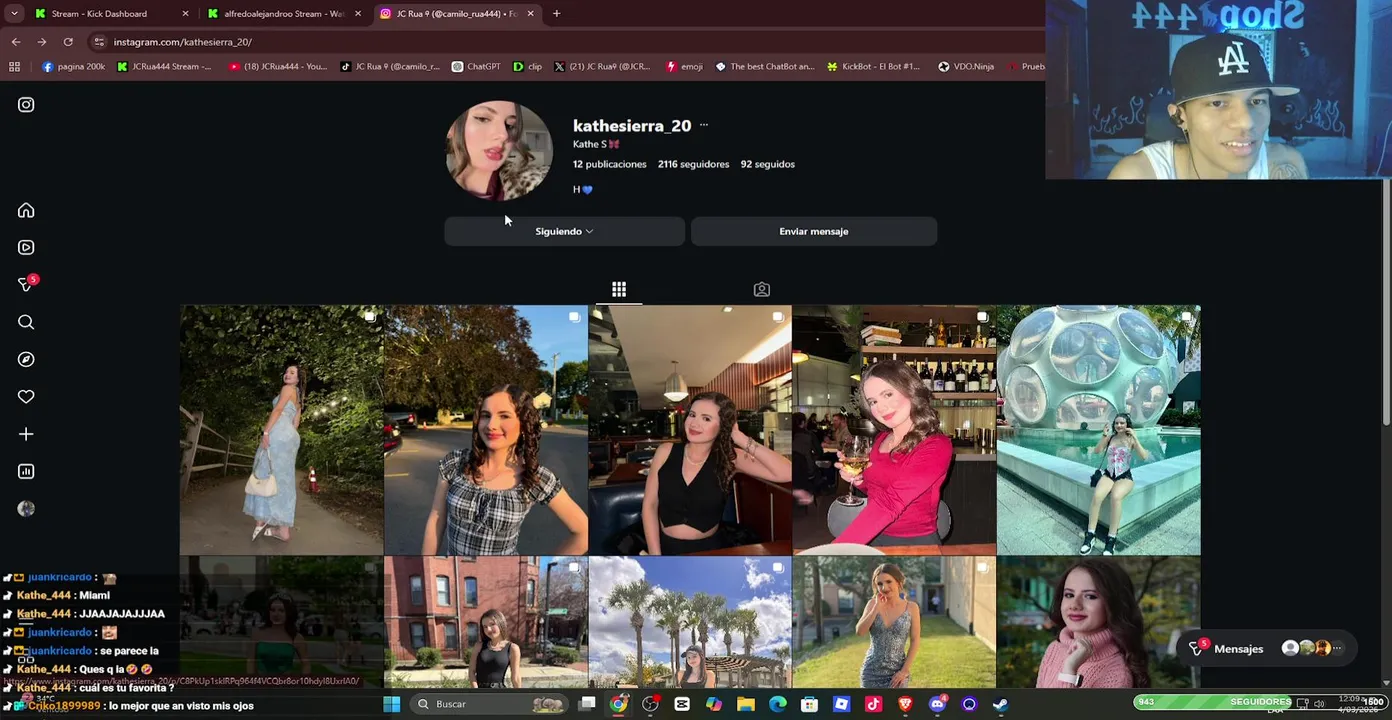
Task: Click Enviar mensaje button
Action: coord(814,231)
